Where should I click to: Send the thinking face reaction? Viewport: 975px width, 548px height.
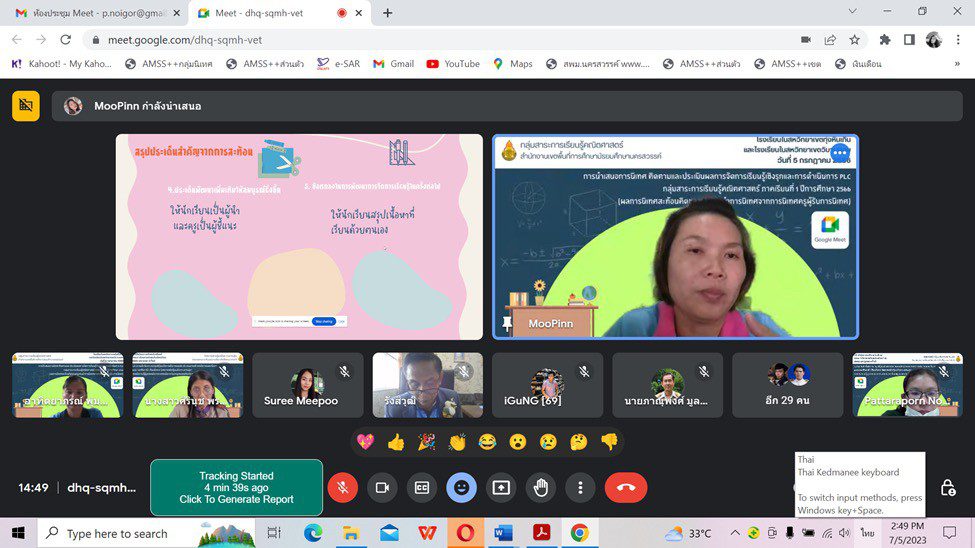tap(579, 442)
